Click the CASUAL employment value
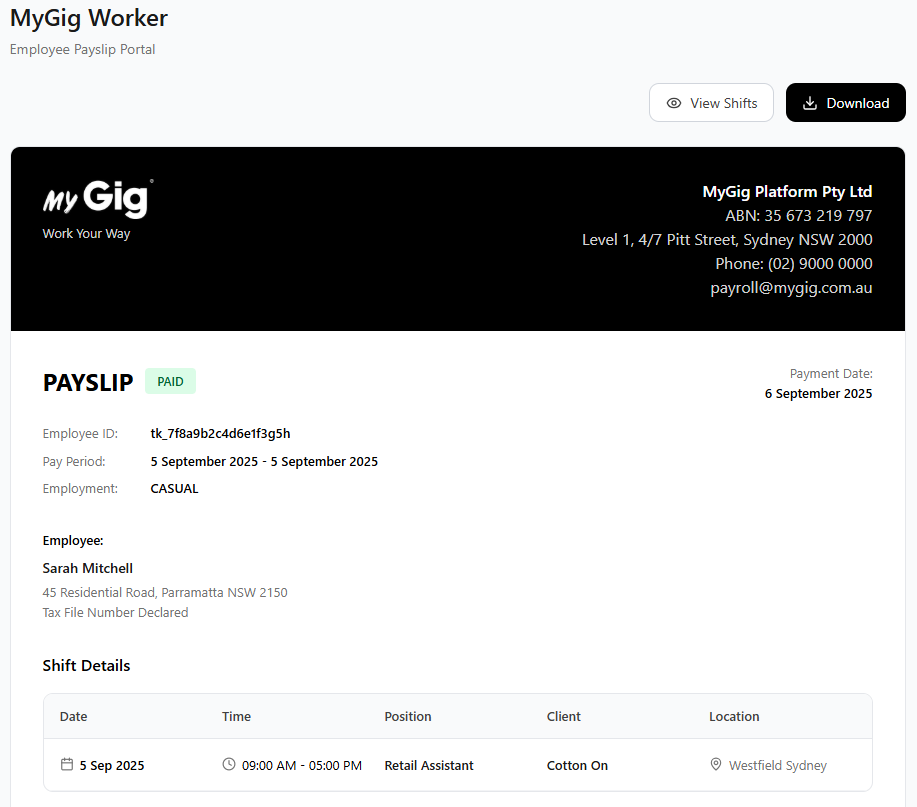Viewport: 917px width, 807px height. (x=174, y=488)
